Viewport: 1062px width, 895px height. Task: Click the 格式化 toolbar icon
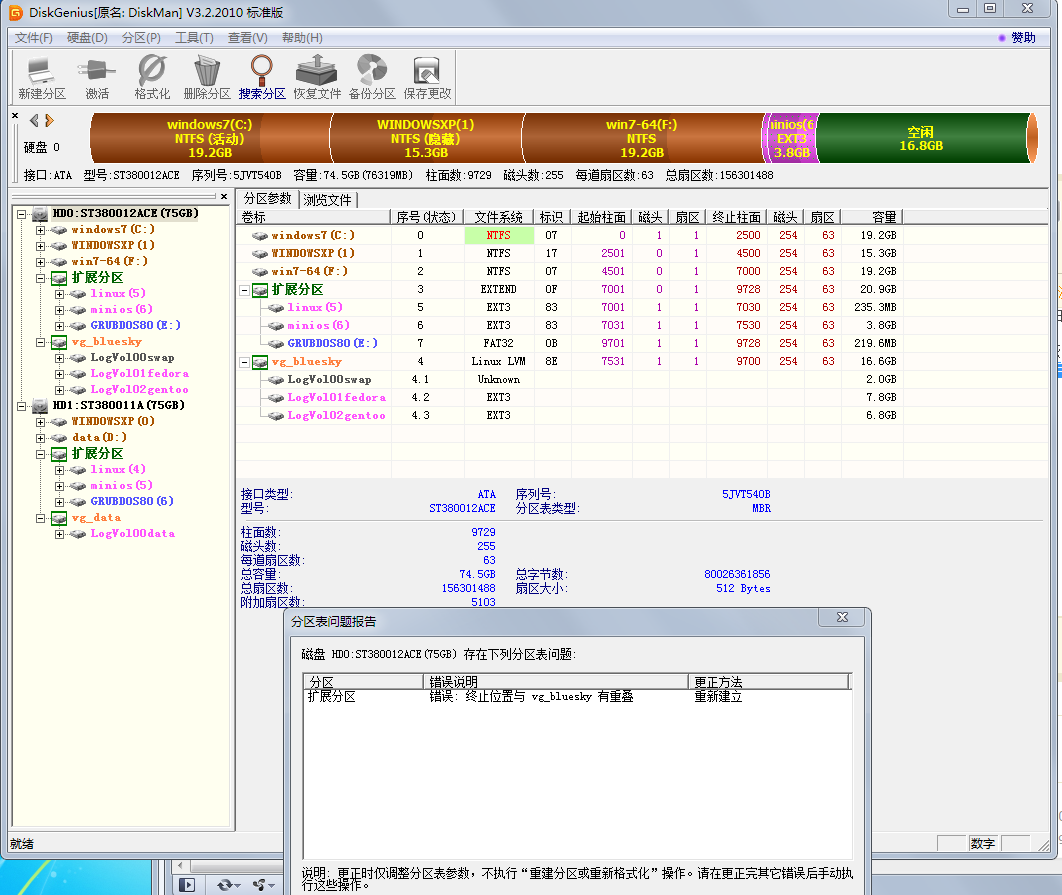point(152,78)
